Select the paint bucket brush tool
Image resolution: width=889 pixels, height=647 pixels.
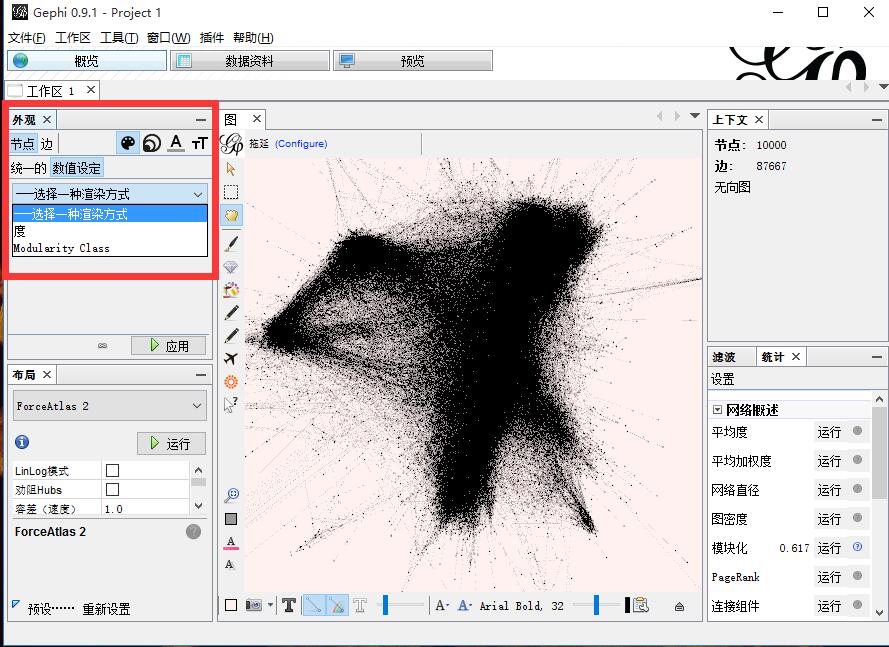tap(231, 290)
